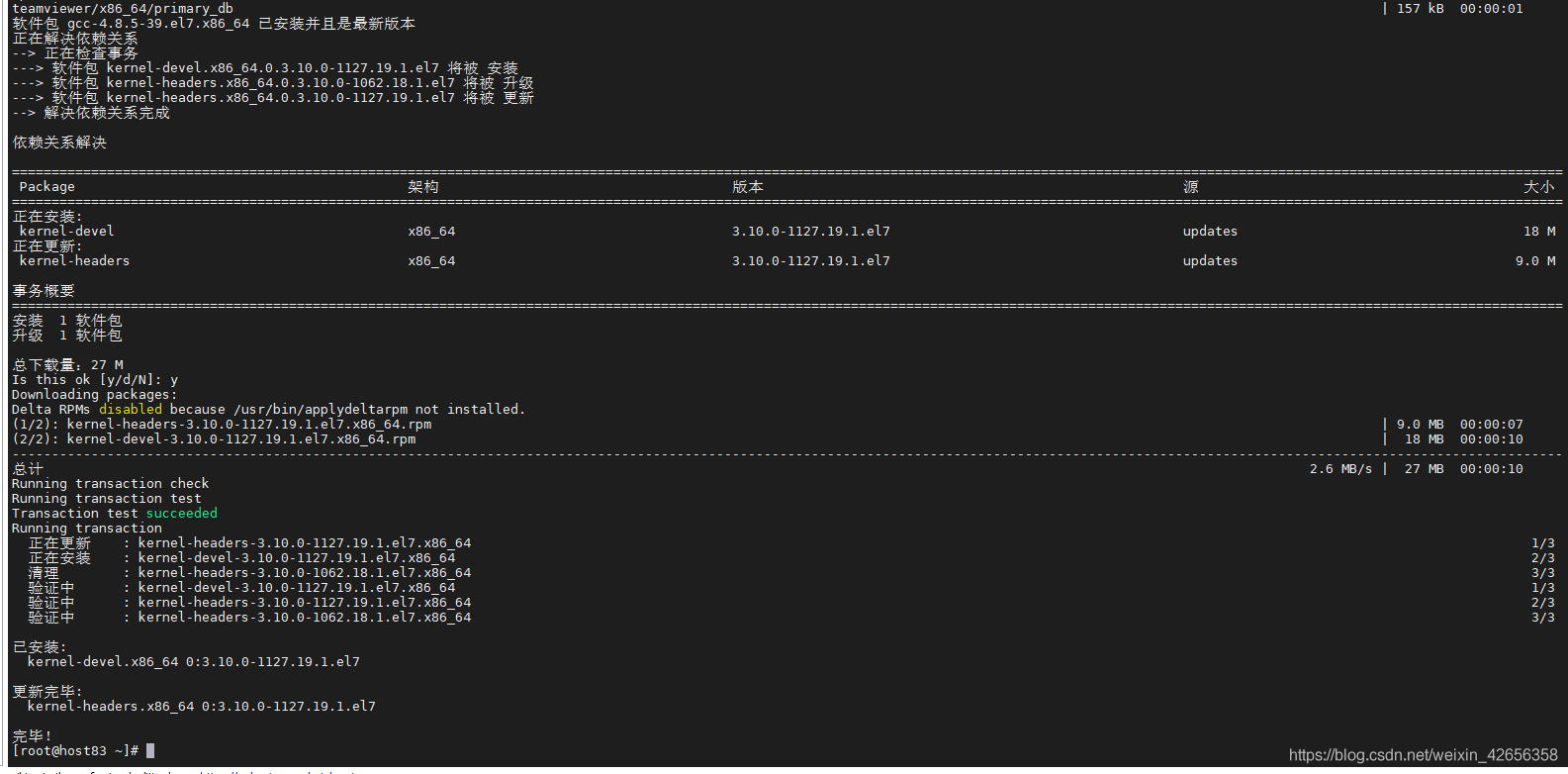The width and height of the screenshot is (1568, 774).
Task: Click the kernel-devel rpm download line (2/2)
Action: [x=214, y=439]
